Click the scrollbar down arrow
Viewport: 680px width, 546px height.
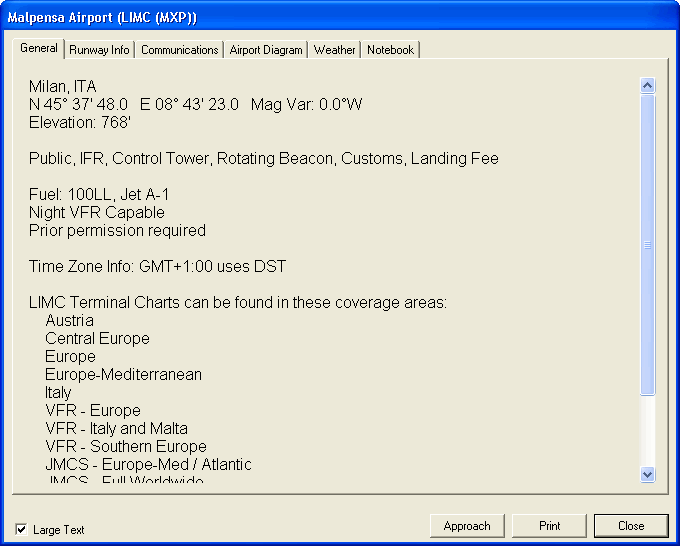pyautogui.click(x=647, y=474)
